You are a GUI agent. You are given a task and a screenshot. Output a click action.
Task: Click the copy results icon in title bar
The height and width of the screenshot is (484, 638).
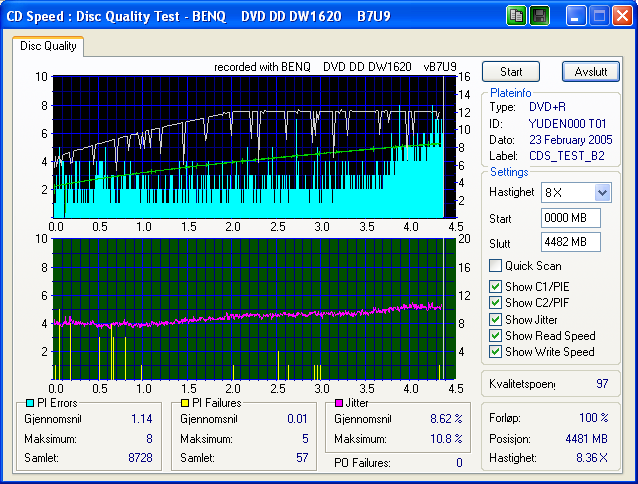pos(516,16)
